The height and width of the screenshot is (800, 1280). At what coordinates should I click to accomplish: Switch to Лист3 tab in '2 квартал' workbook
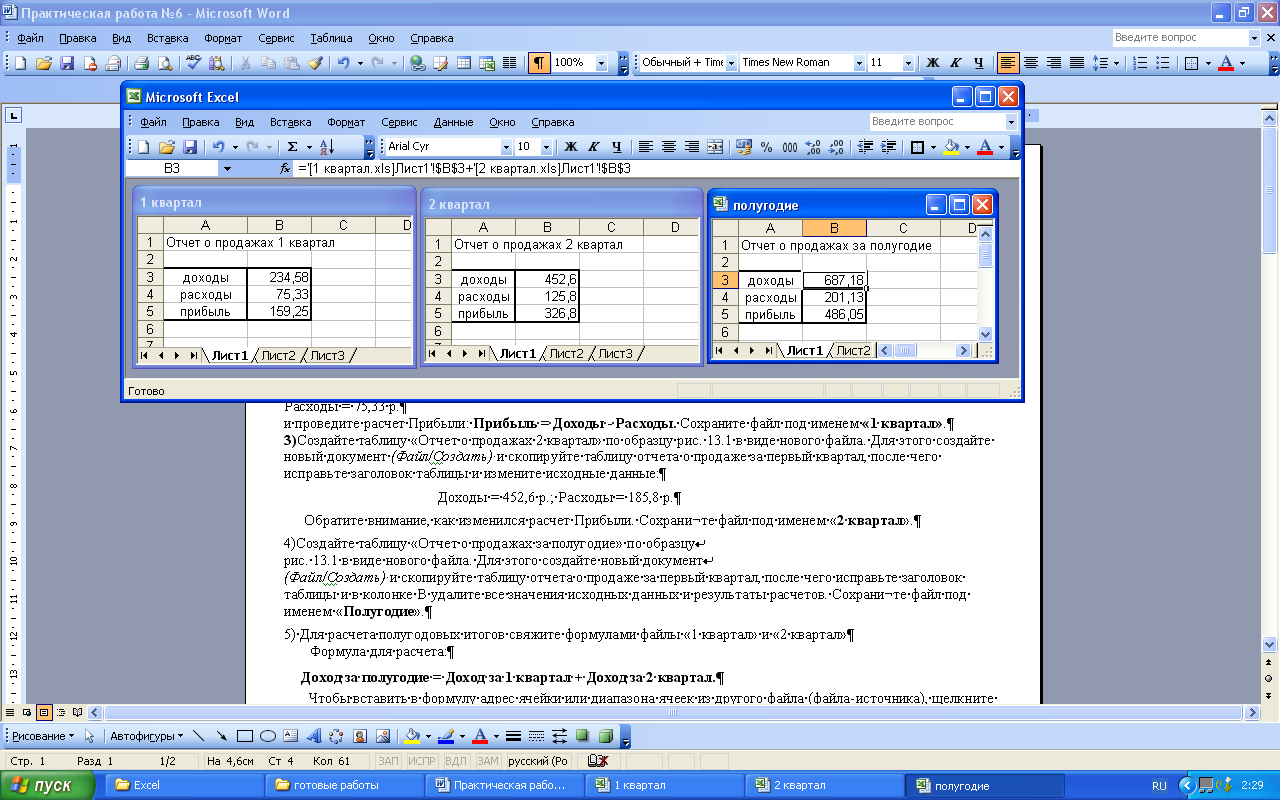point(616,353)
